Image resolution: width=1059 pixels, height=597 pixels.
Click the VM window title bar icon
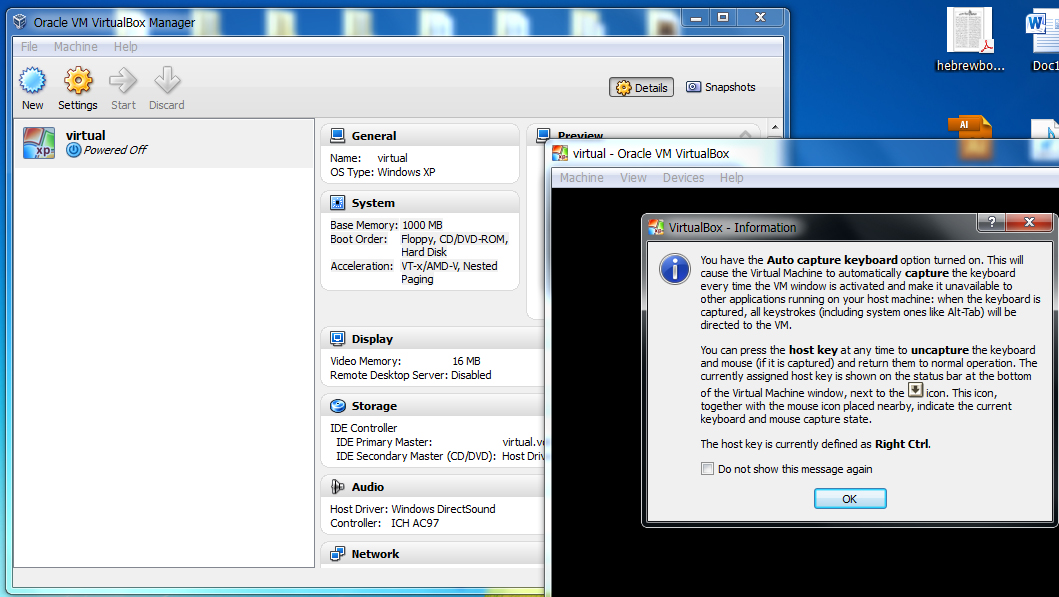pyautogui.click(x=560, y=153)
